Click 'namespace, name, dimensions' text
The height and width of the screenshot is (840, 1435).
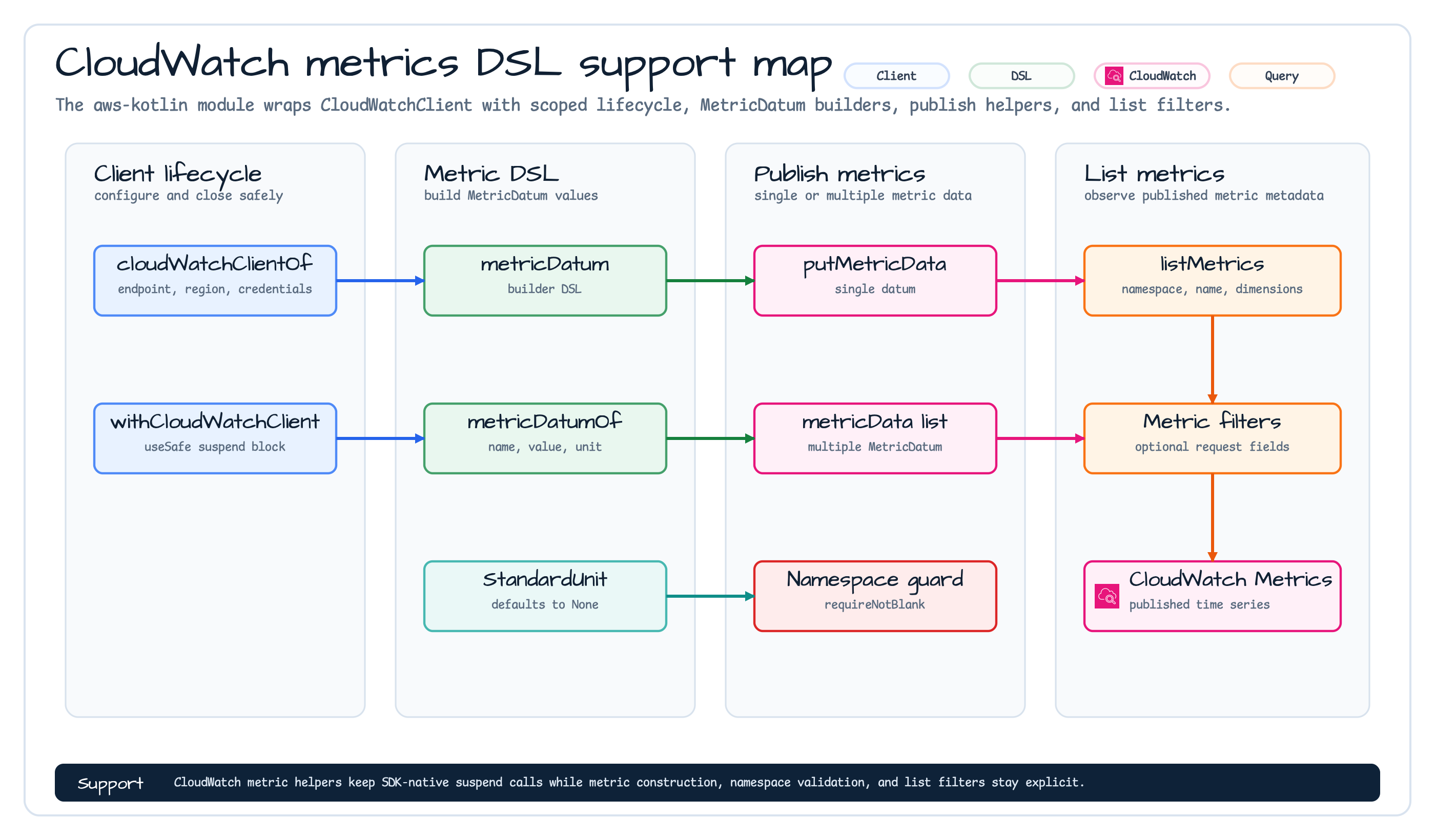click(x=1213, y=289)
